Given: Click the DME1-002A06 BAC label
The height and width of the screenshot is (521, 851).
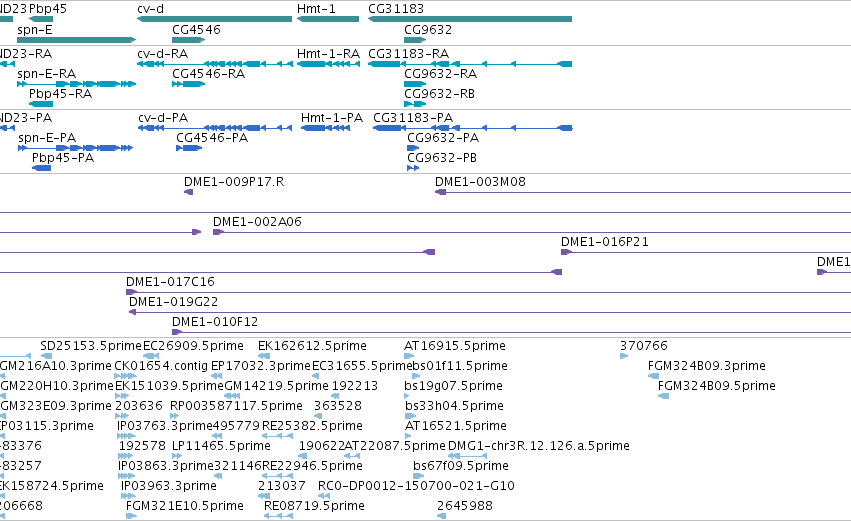Looking at the screenshot, I should (257, 222).
